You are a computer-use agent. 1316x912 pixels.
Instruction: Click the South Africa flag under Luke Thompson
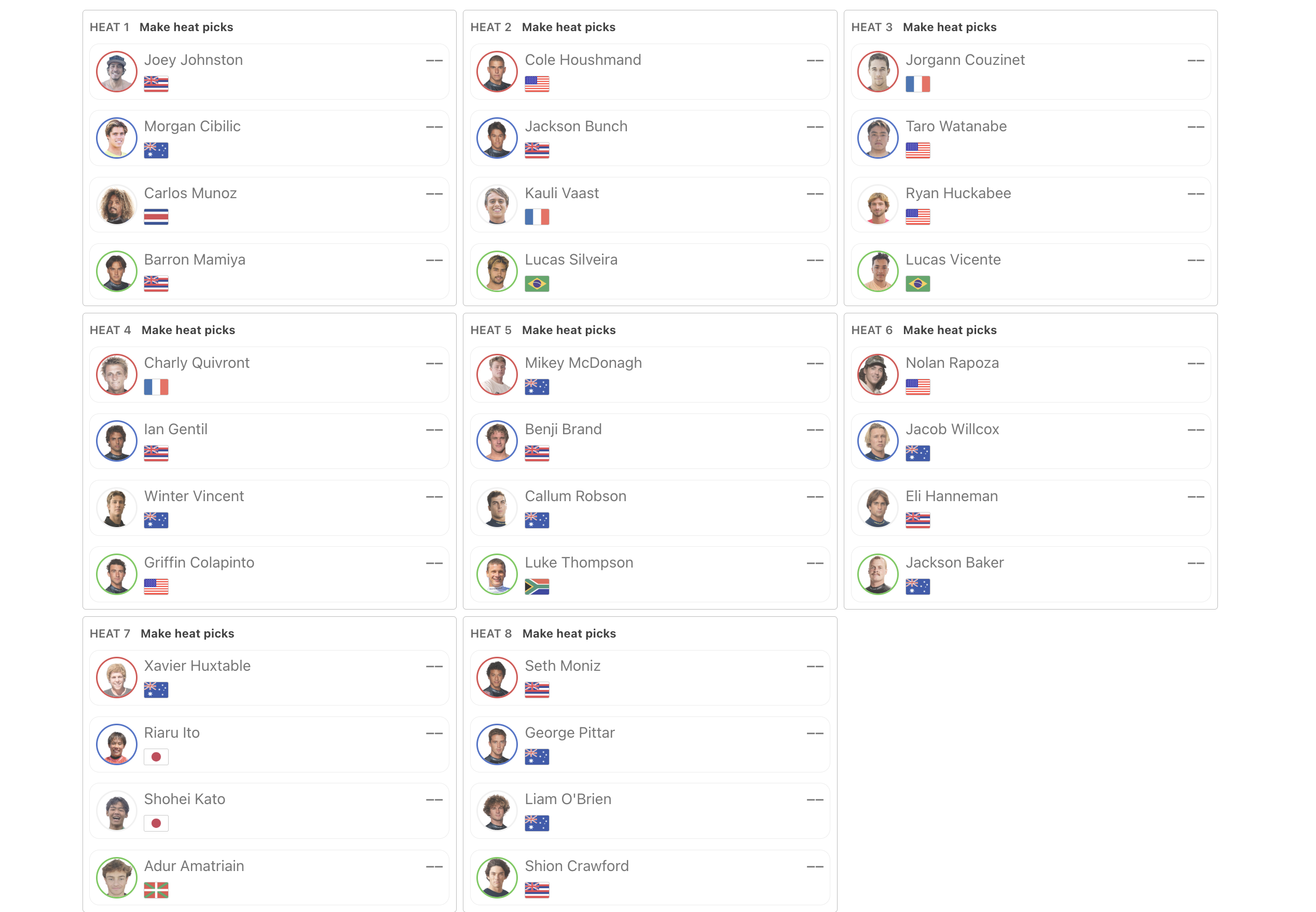537,587
